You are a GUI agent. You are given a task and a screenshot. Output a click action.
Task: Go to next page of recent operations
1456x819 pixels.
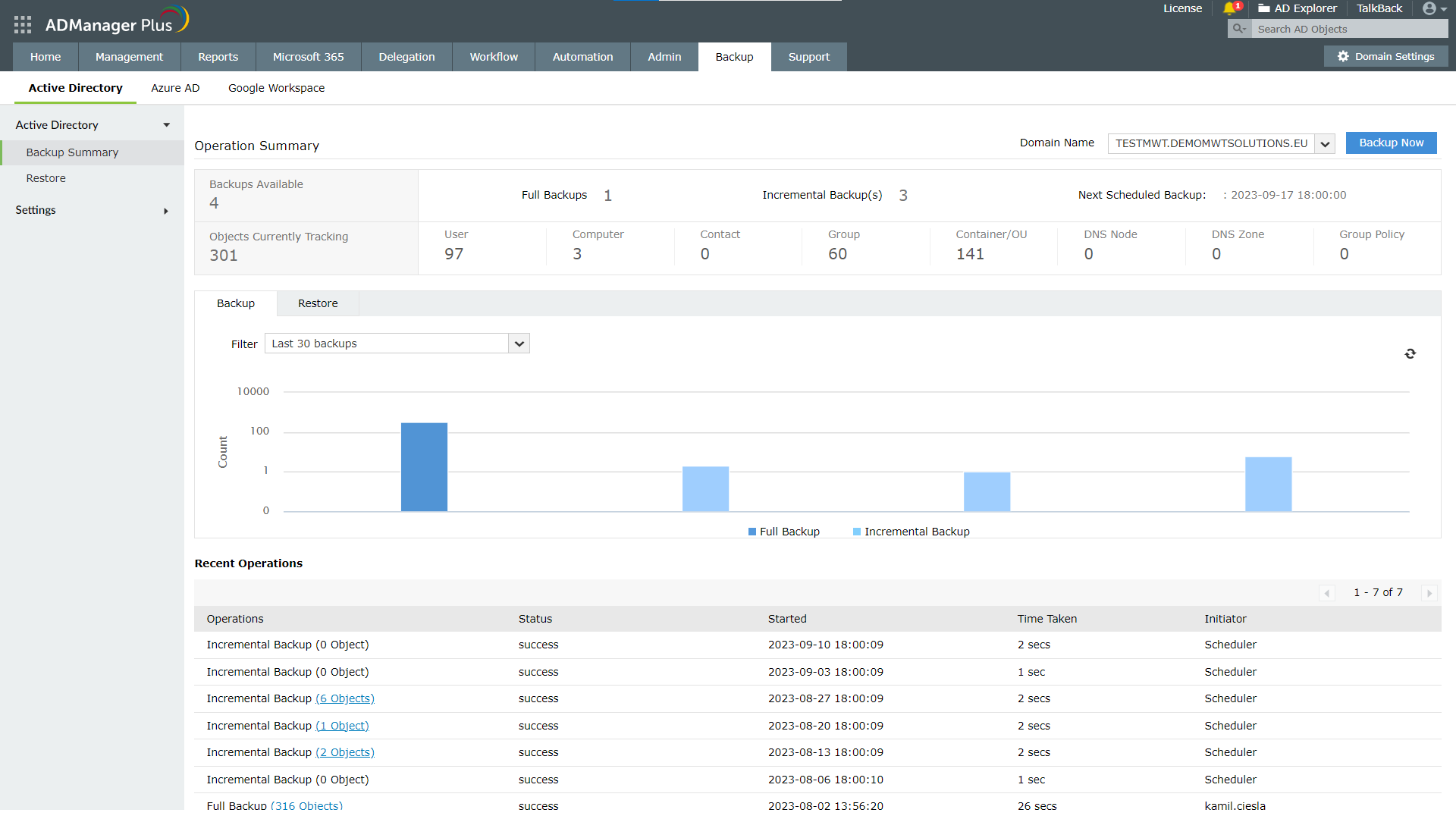(x=1429, y=593)
